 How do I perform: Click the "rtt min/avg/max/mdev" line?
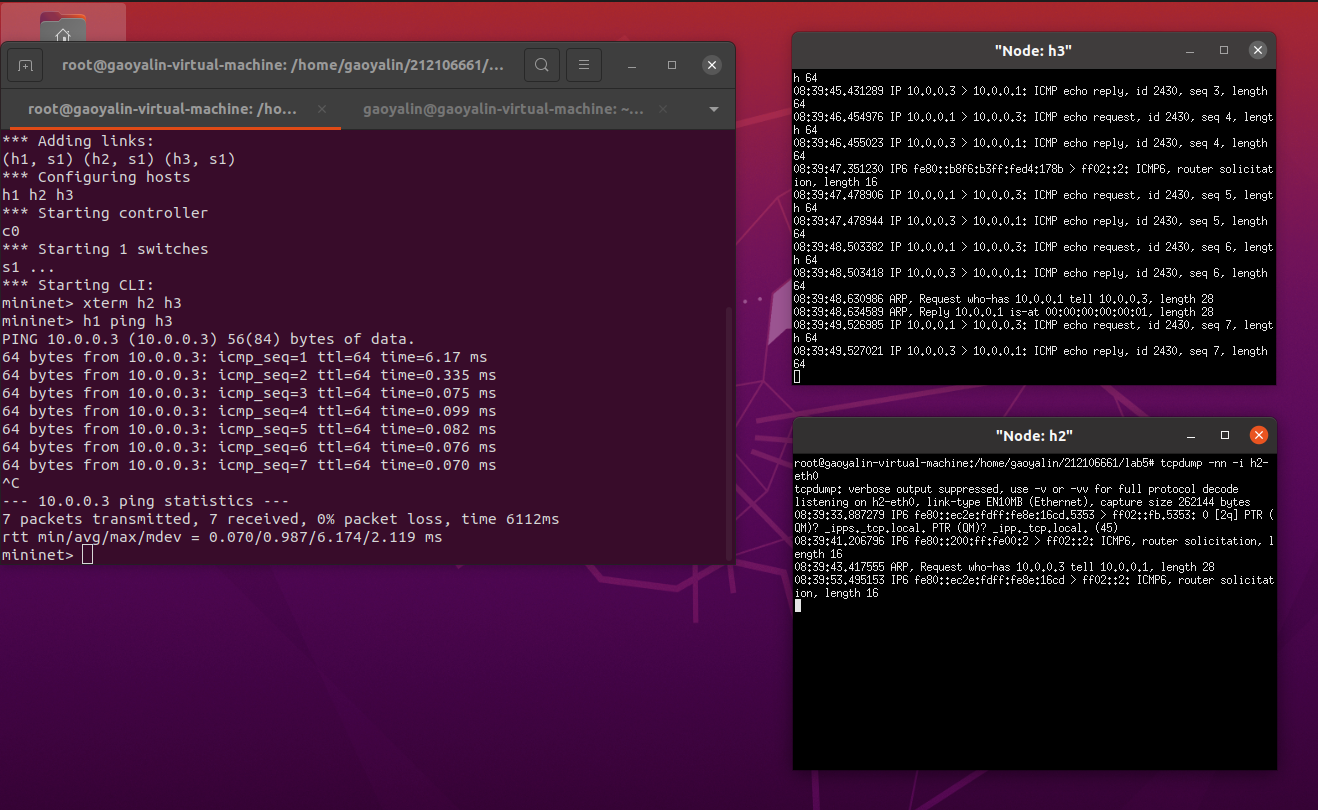point(222,537)
